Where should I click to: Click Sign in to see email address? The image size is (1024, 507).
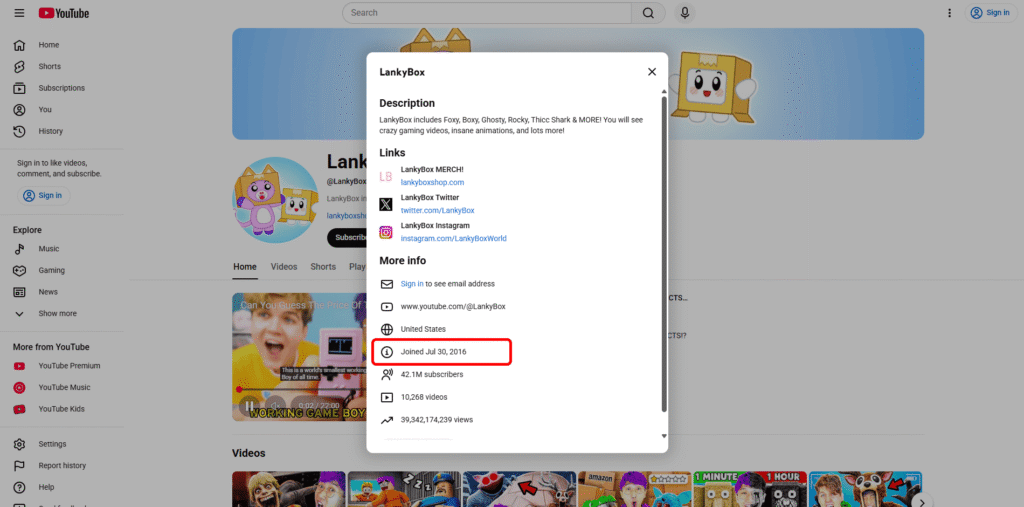(x=412, y=284)
